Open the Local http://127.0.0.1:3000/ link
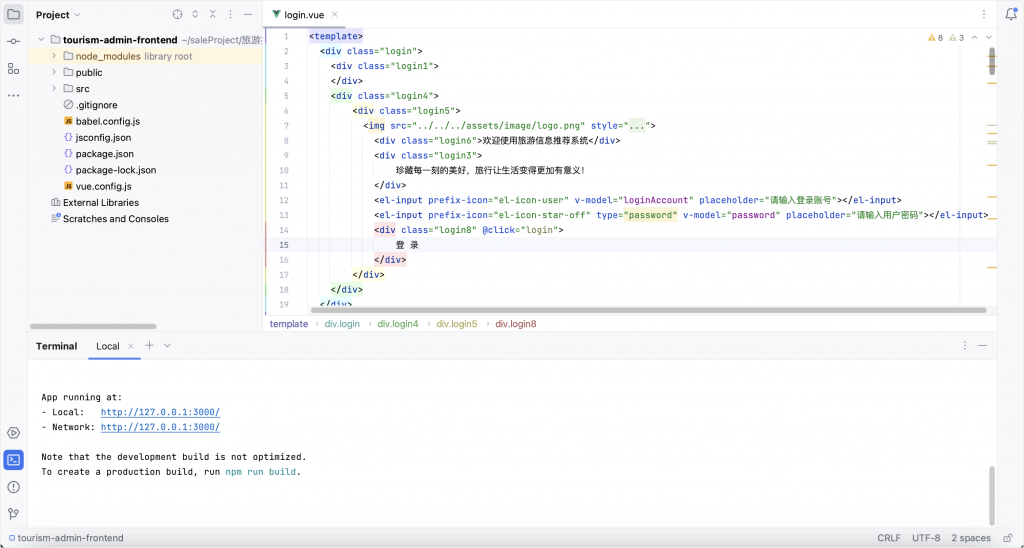Screen dimensions: 1024x548 tap(160, 412)
